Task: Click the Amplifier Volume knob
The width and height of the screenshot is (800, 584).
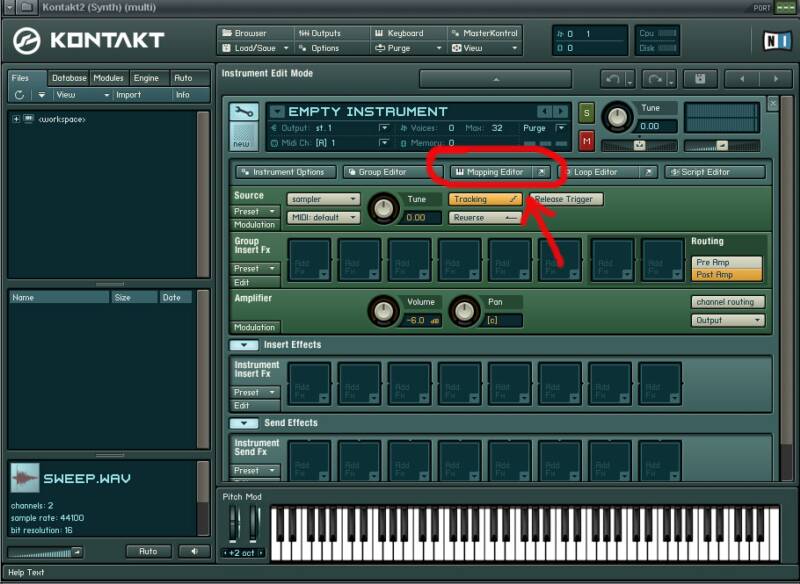Action: [x=383, y=311]
